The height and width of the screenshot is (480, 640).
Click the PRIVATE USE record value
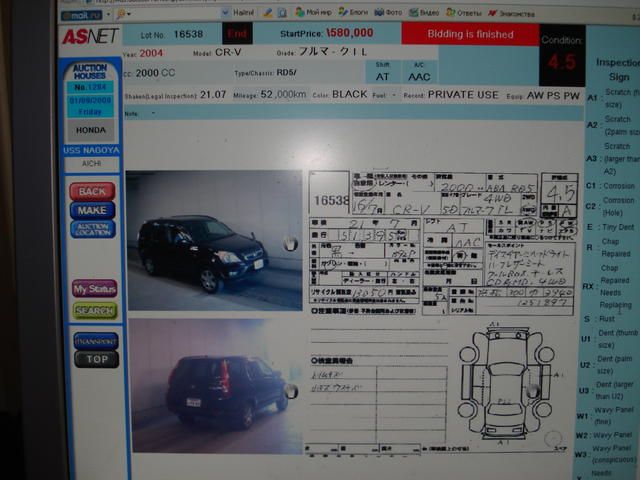(463, 95)
